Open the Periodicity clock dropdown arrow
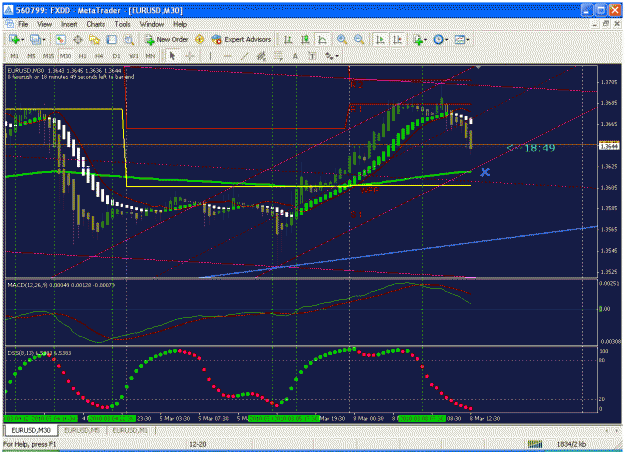The width and height of the screenshot is (625, 452). tap(446, 39)
